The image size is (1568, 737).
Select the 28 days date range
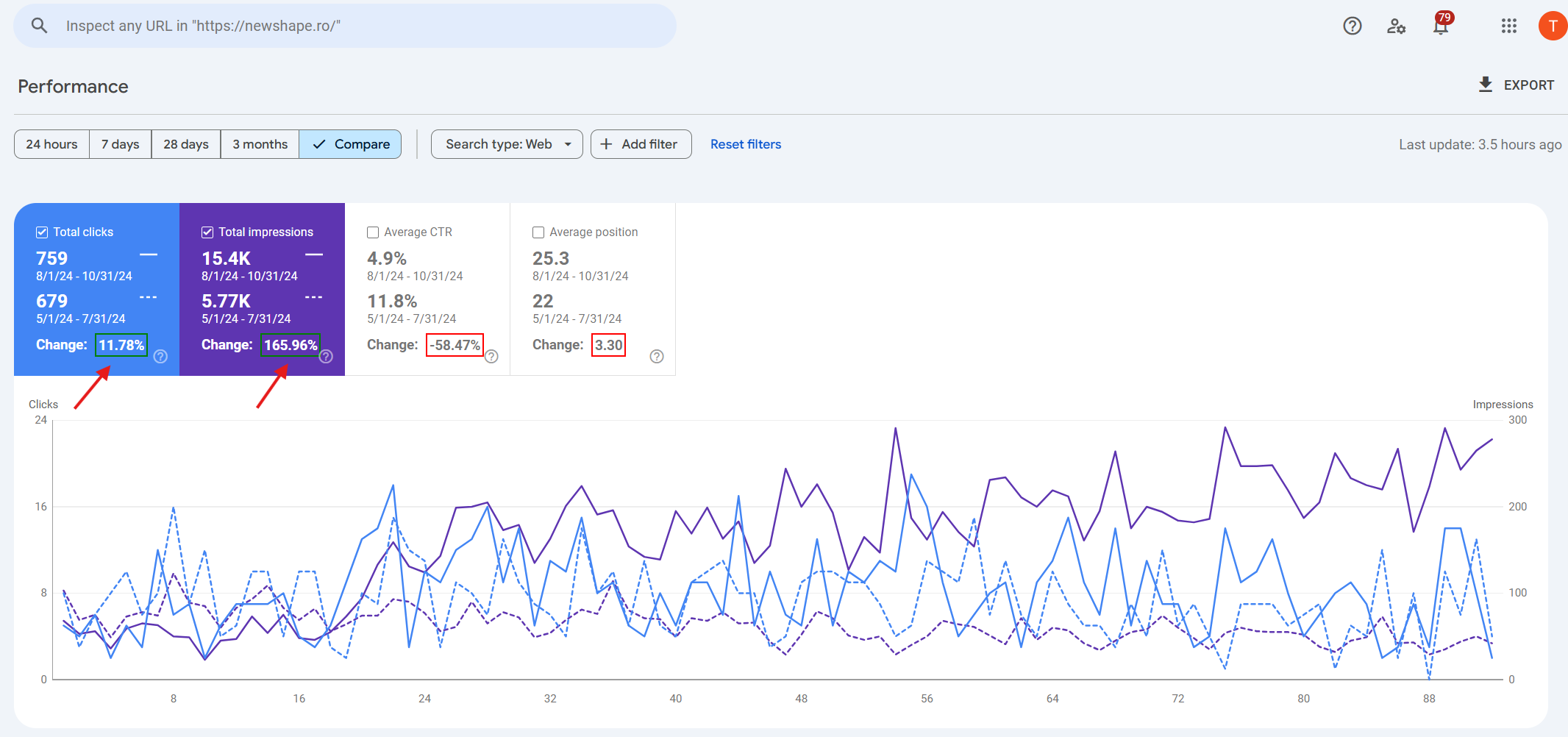186,144
